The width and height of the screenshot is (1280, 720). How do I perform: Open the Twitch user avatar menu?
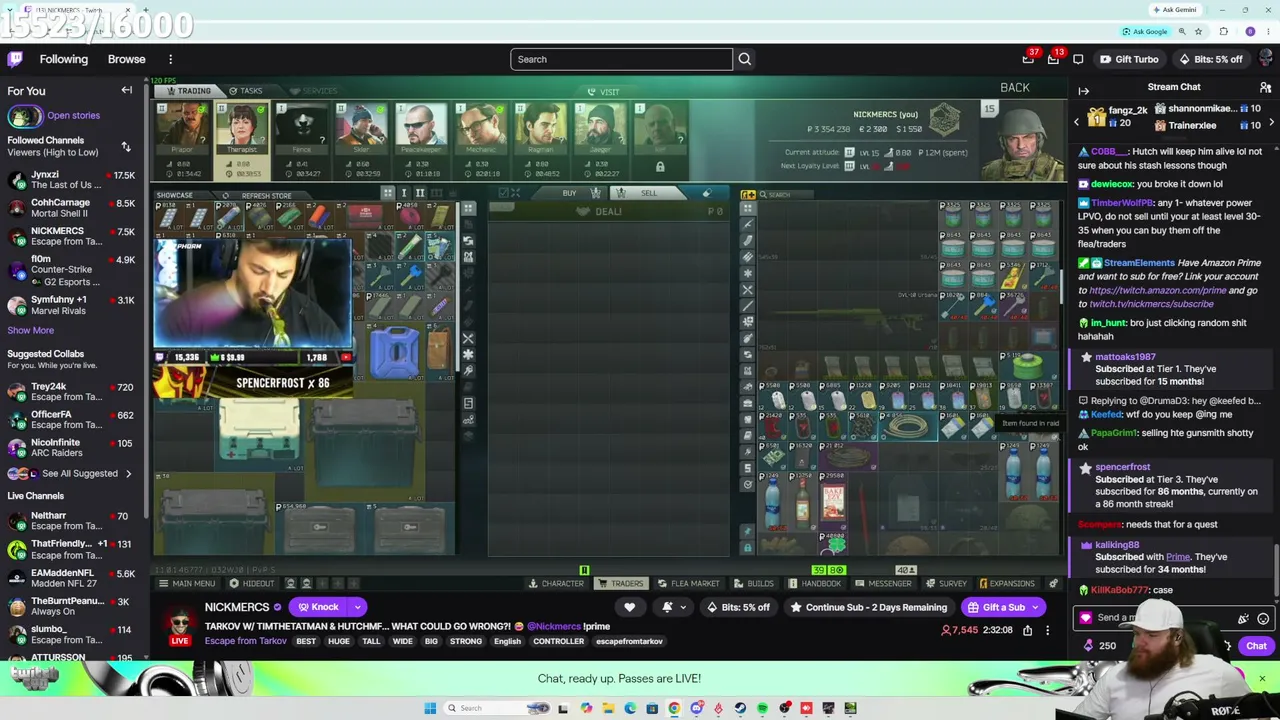pos(1266,59)
